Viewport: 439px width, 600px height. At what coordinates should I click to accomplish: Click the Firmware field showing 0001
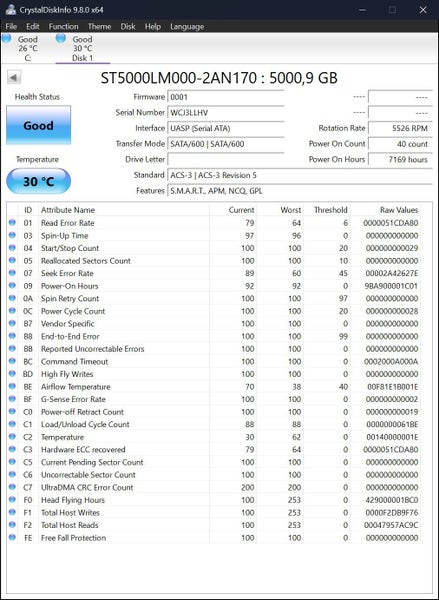(225, 97)
